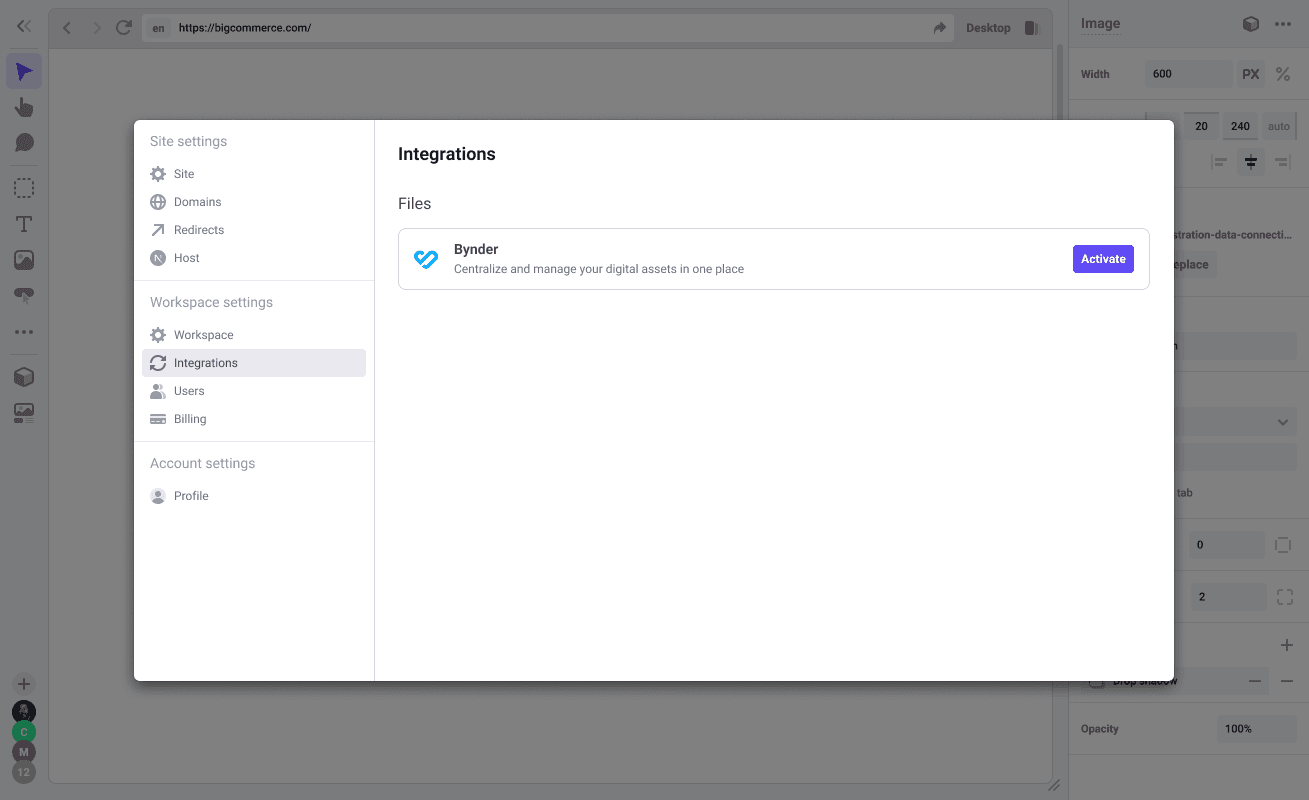Screen dimensions: 1309x800
Task: Collapse the left toolbar with the chevron
Action: [x=24, y=25]
